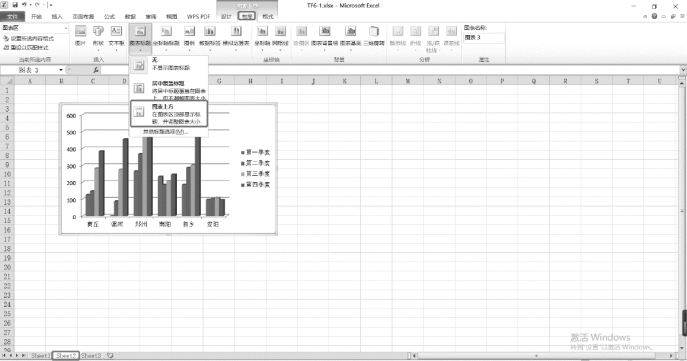Click the Picture insert icon

[81, 36]
